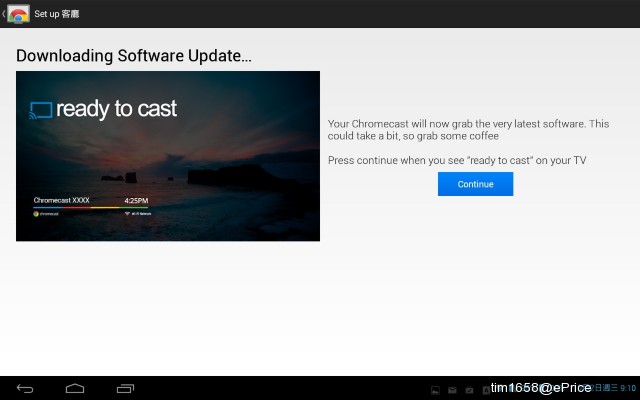Open the Android Recent Apps button
This screenshot has height=400, width=640.
click(125, 389)
